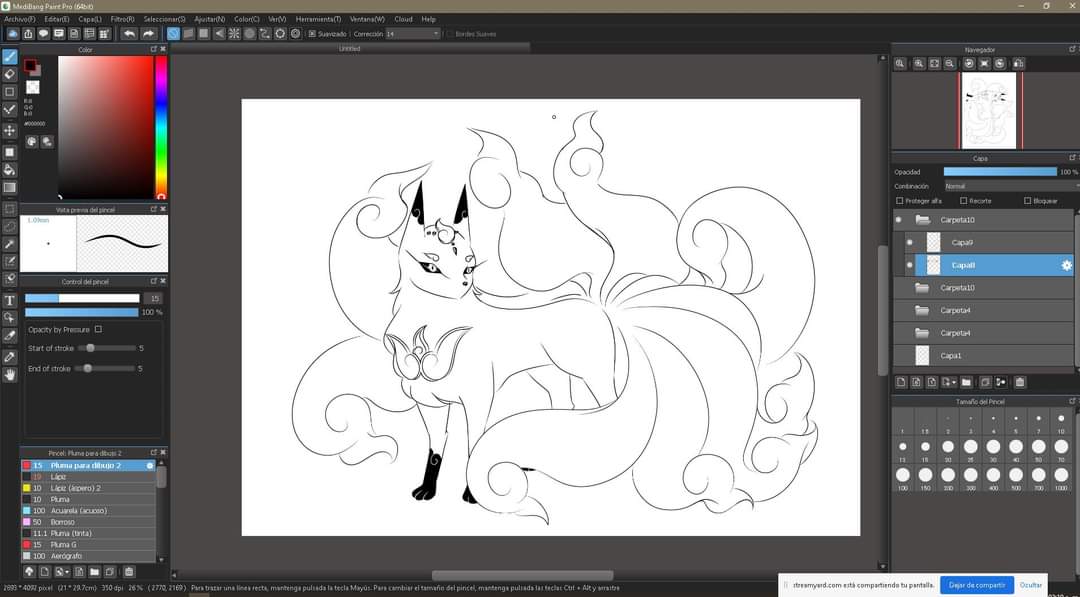The width and height of the screenshot is (1080, 597).
Task: Click the cloud save icon in top toolbar
Action: pos(12,33)
